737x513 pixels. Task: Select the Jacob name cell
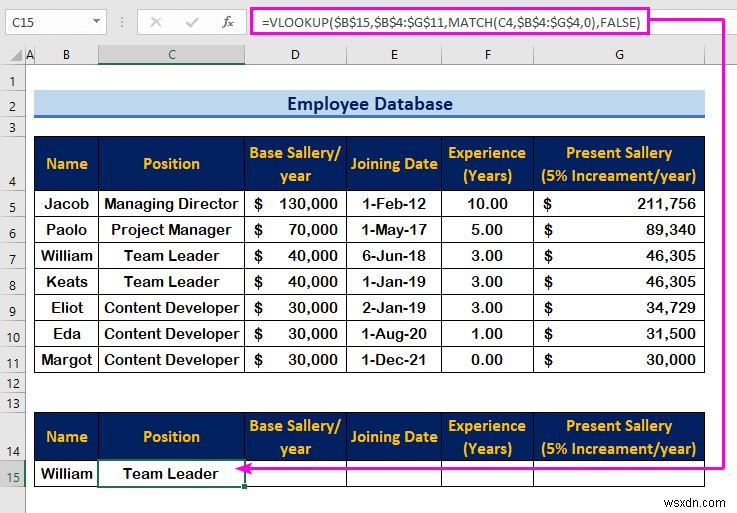click(x=67, y=204)
